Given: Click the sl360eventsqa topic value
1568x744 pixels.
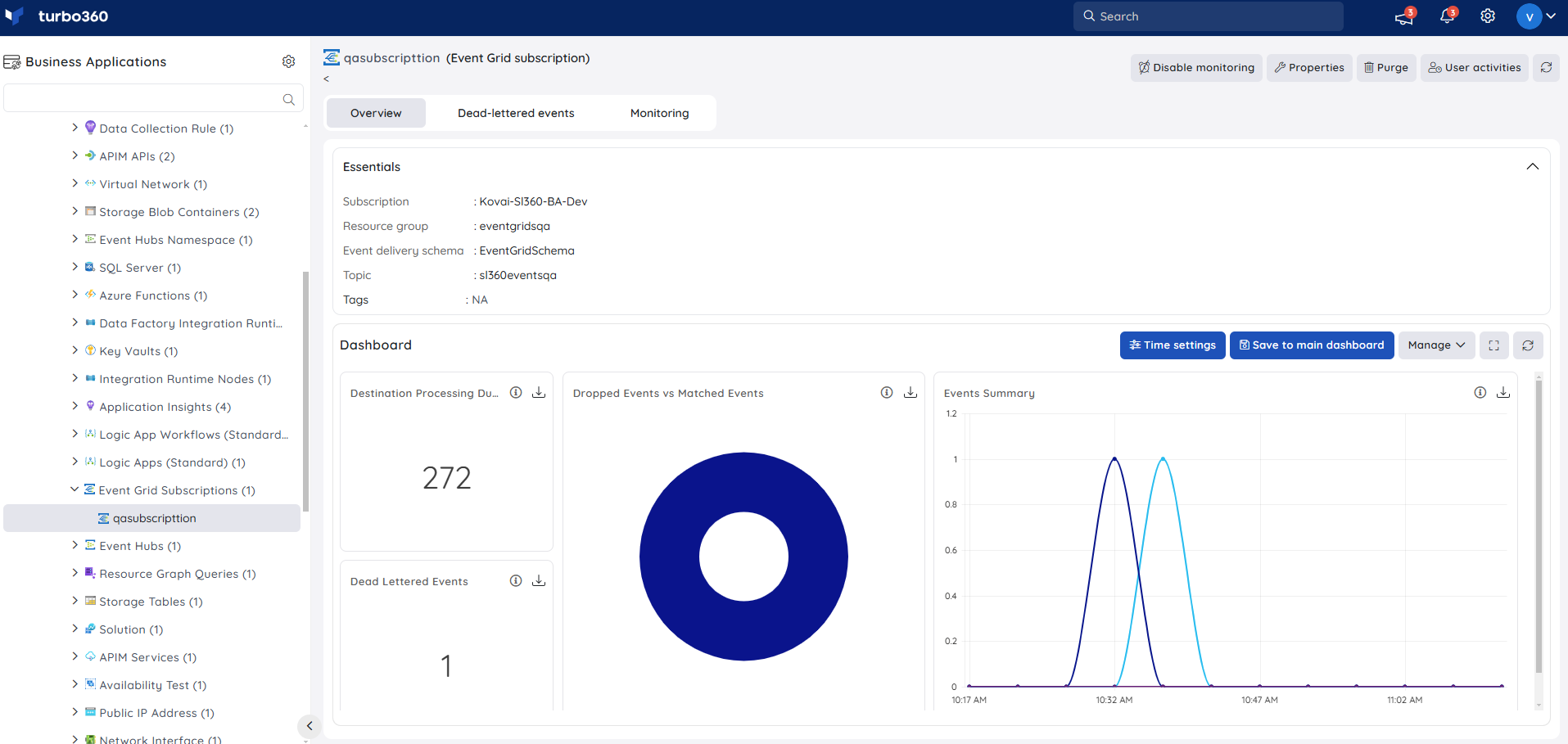Looking at the screenshot, I should [x=517, y=275].
